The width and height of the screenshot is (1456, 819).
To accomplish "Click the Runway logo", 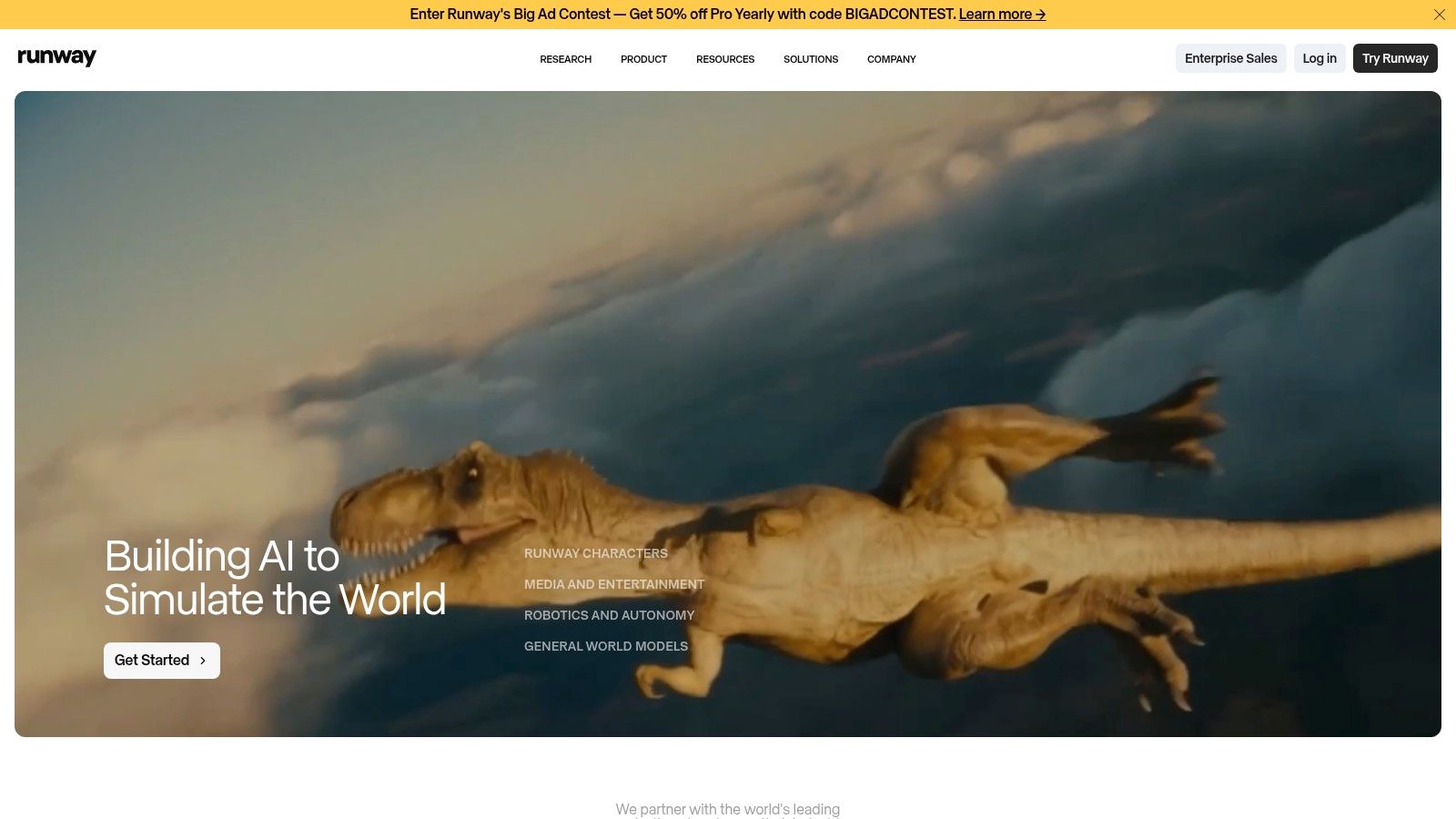I will [x=56, y=57].
